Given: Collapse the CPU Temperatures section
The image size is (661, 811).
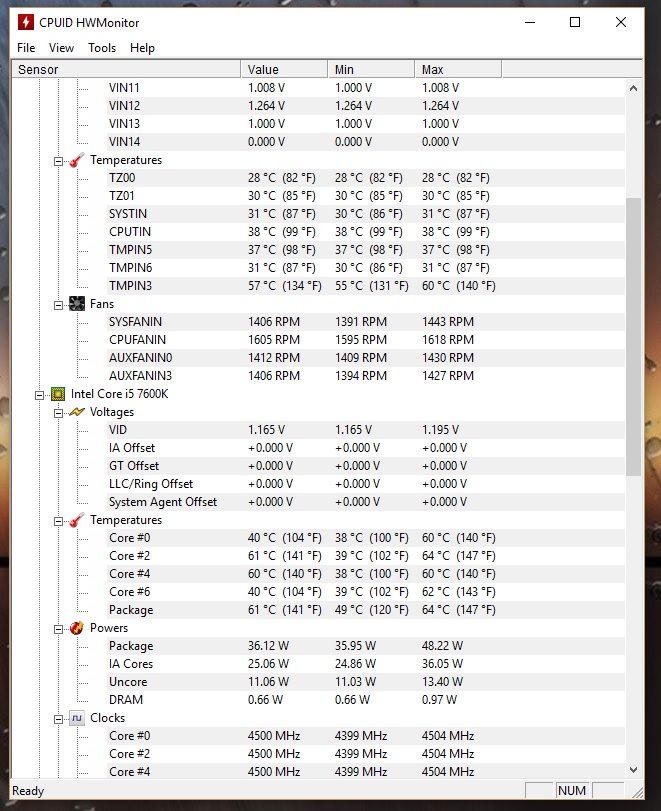Looking at the screenshot, I should (58, 521).
